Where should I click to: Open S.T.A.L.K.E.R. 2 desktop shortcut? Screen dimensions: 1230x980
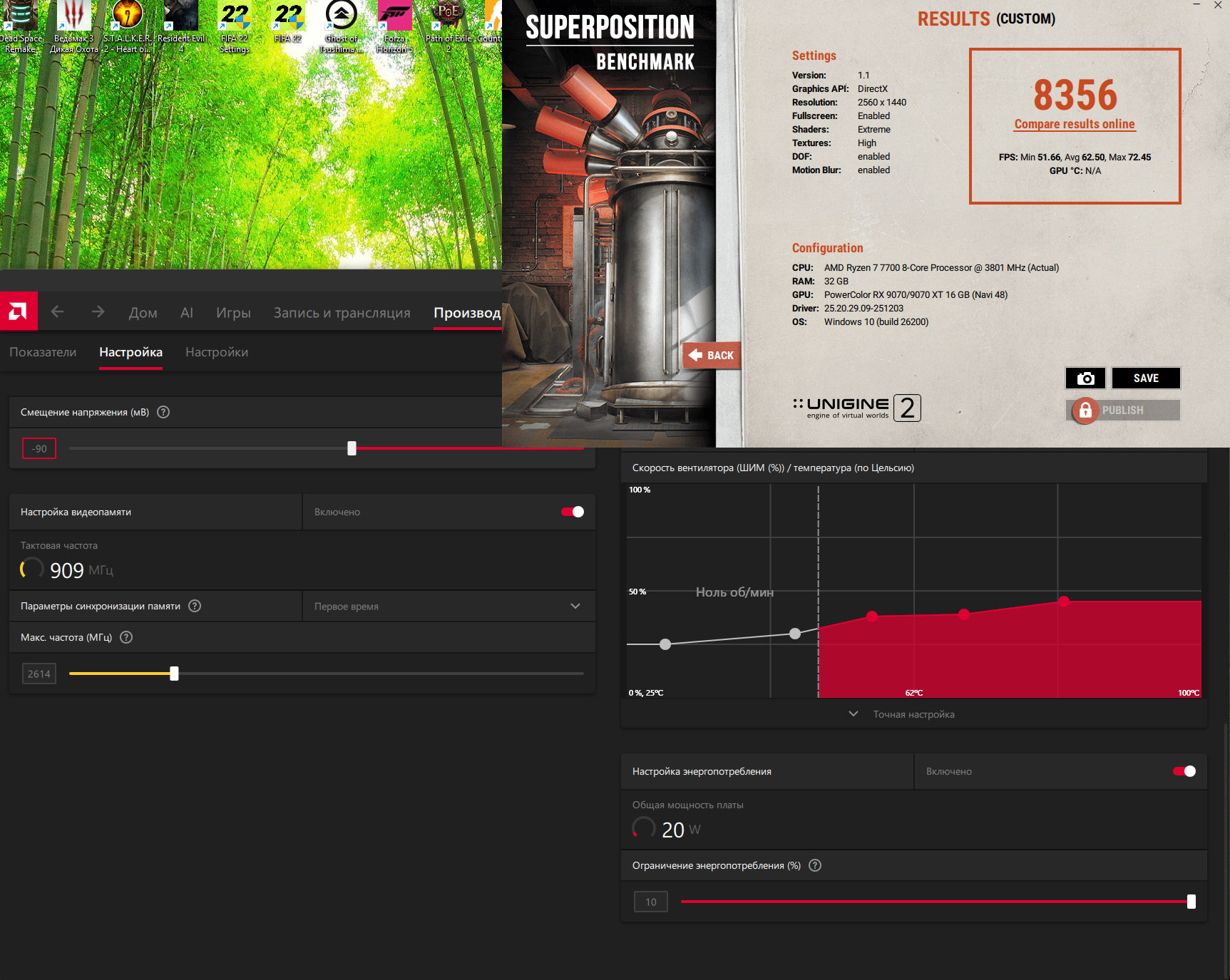click(128, 26)
